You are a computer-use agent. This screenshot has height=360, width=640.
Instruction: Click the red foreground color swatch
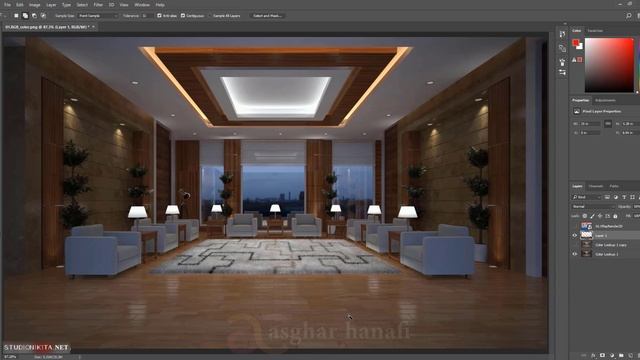(576, 42)
